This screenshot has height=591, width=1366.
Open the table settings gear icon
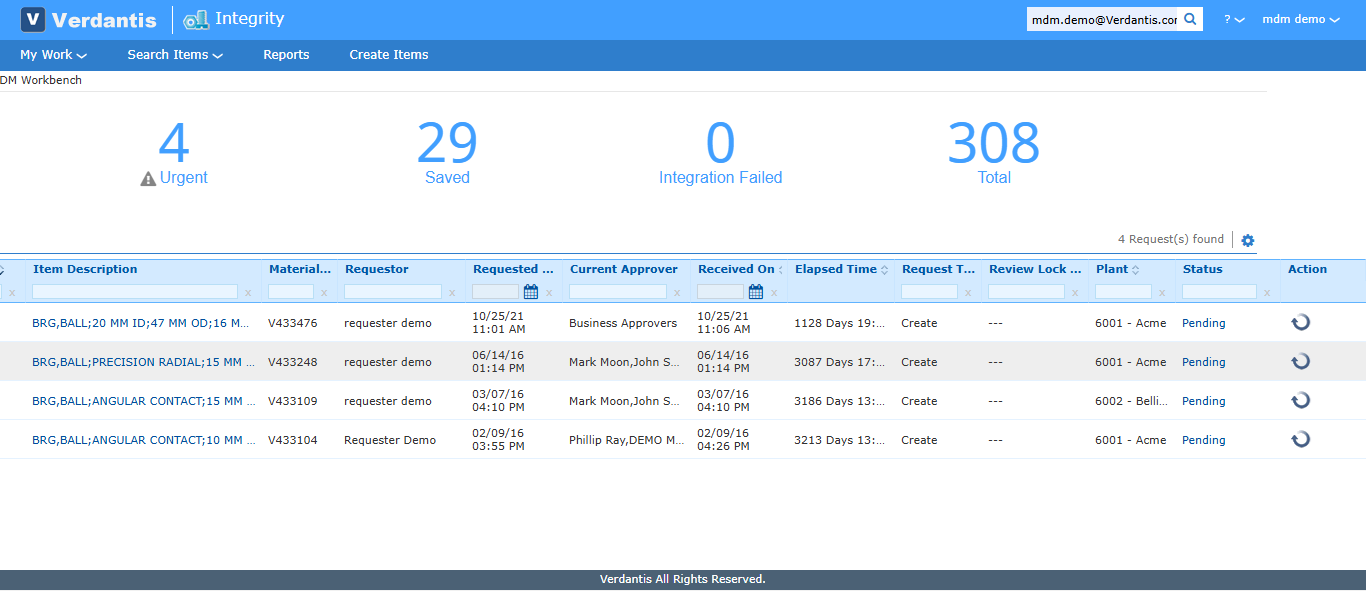[x=1247, y=239]
